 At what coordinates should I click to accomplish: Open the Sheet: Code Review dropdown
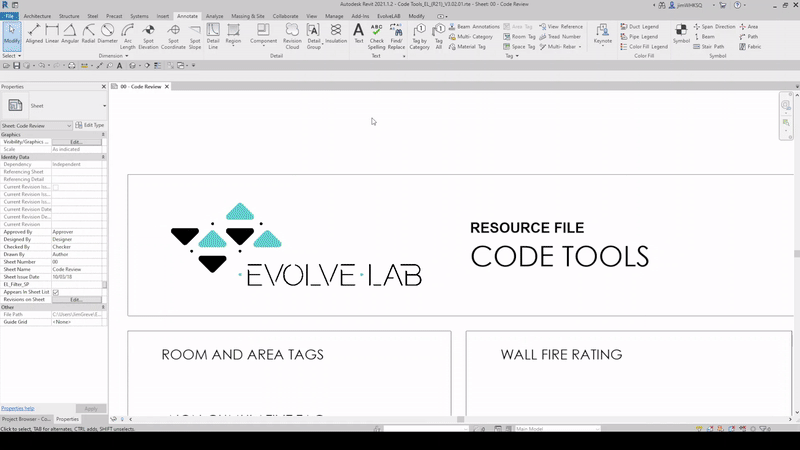coord(36,126)
